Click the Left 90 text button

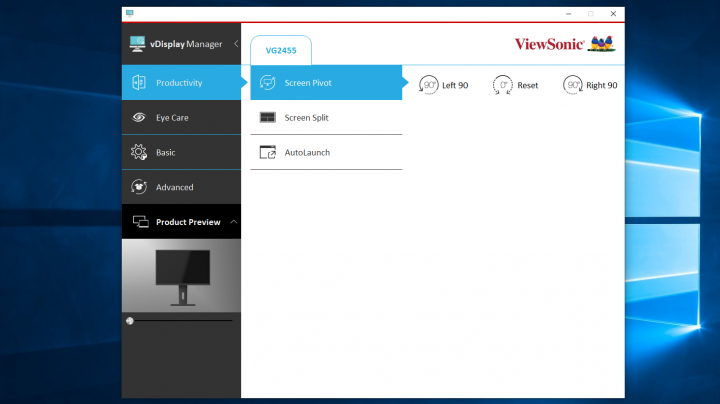[455, 85]
